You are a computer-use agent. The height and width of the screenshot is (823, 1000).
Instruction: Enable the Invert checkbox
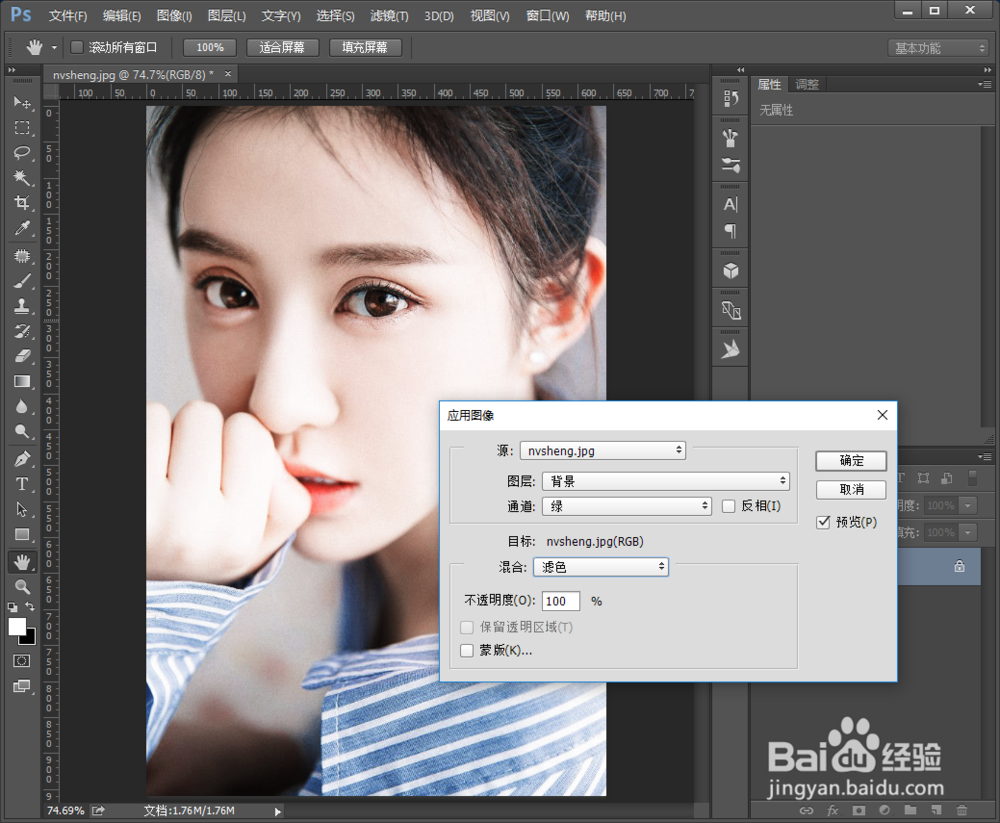point(728,507)
